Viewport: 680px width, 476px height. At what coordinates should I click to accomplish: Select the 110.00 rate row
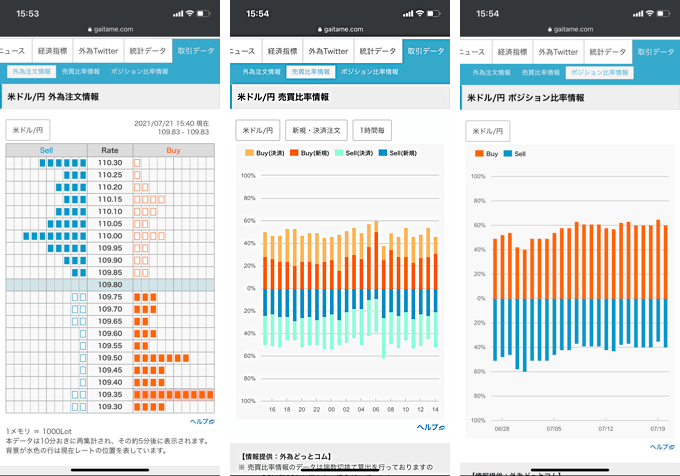coord(110,236)
